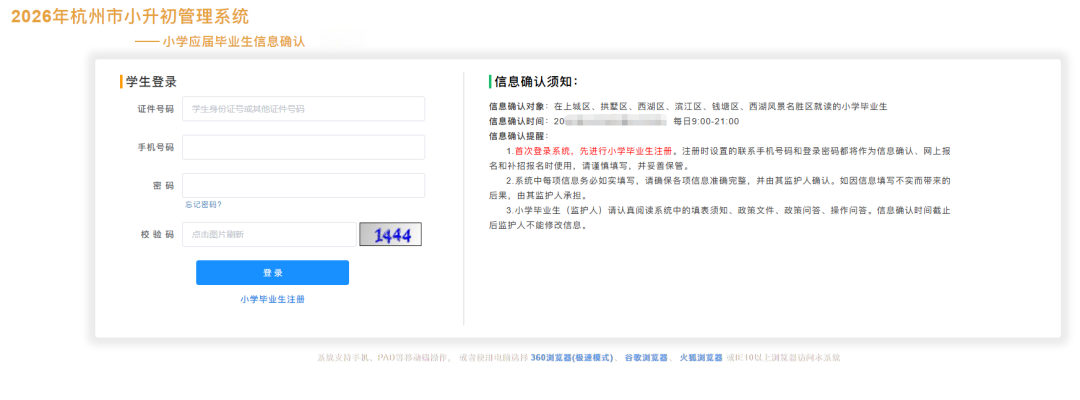Click the 证件号码 ID number input field

pyautogui.click(x=303, y=109)
